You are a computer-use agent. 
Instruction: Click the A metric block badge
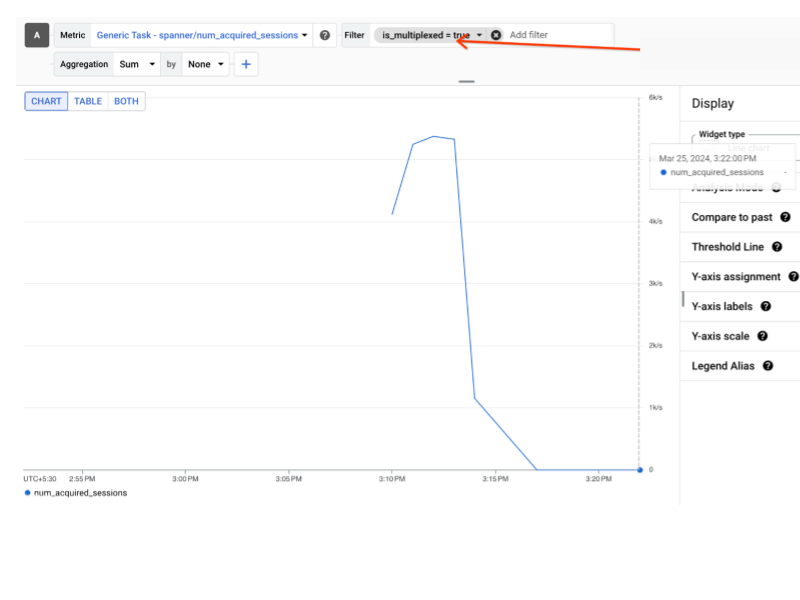(x=36, y=34)
